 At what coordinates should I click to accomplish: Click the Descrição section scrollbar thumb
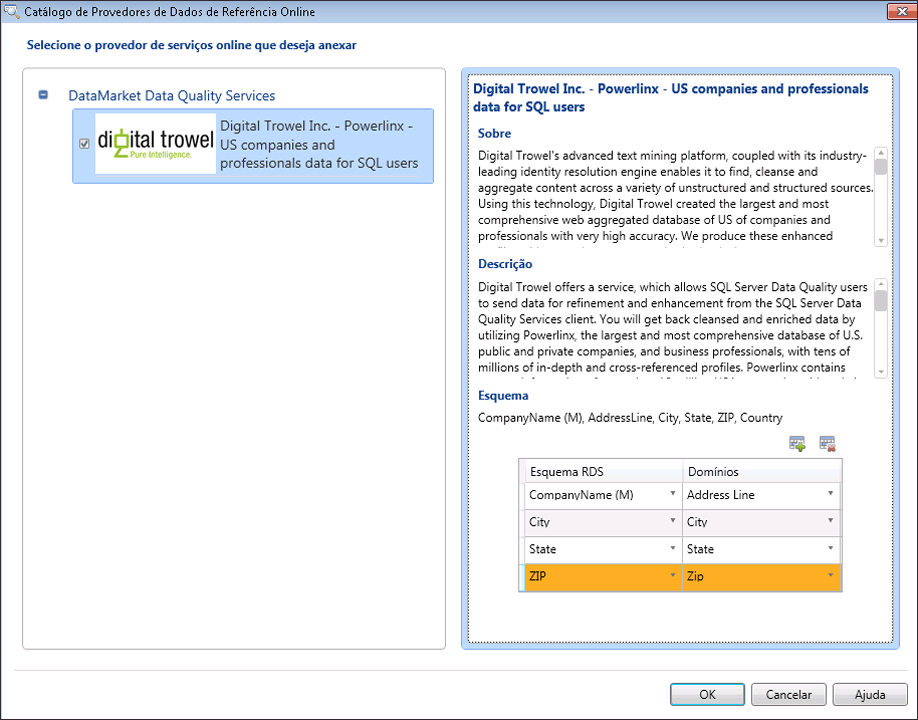pyautogui.click(x=881, y=300)
